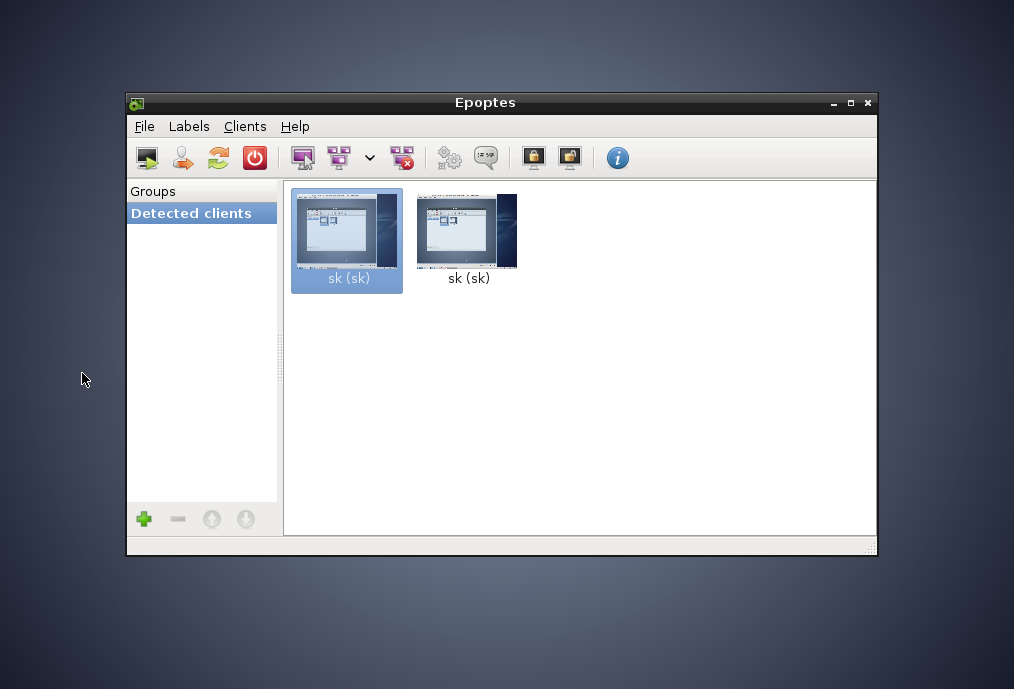
Task: Click the Unlock screen open-padlock icon
Action: (x=570, y=158)
